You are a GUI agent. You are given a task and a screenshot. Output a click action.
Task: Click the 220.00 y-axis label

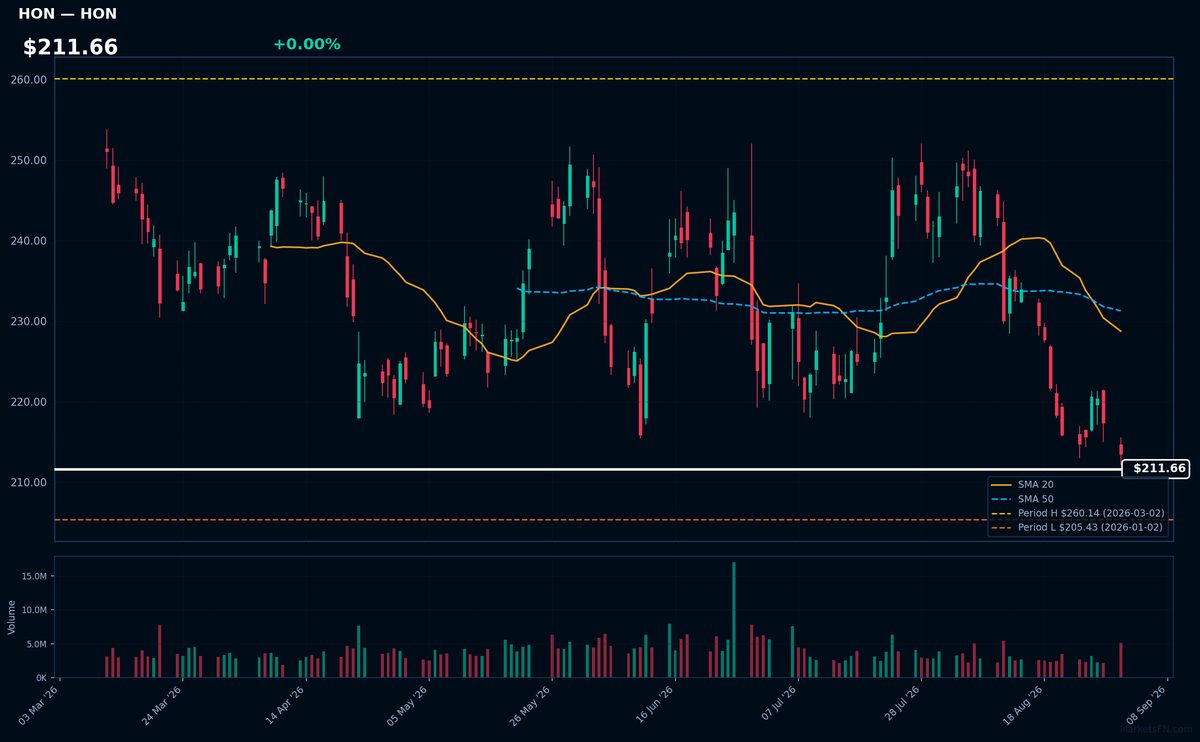tap(29, 402)
